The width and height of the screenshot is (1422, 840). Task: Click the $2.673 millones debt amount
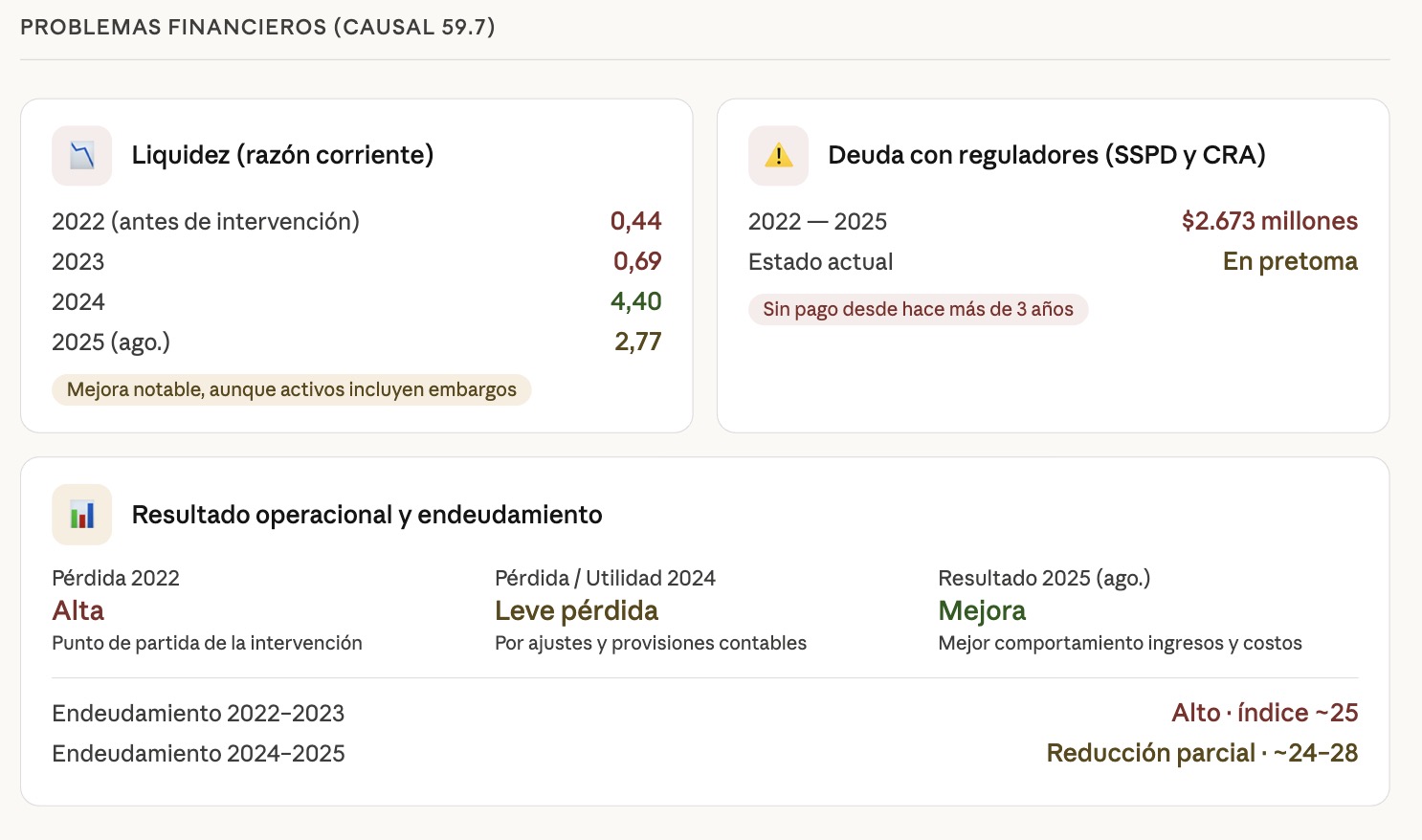coord(1269,221)
